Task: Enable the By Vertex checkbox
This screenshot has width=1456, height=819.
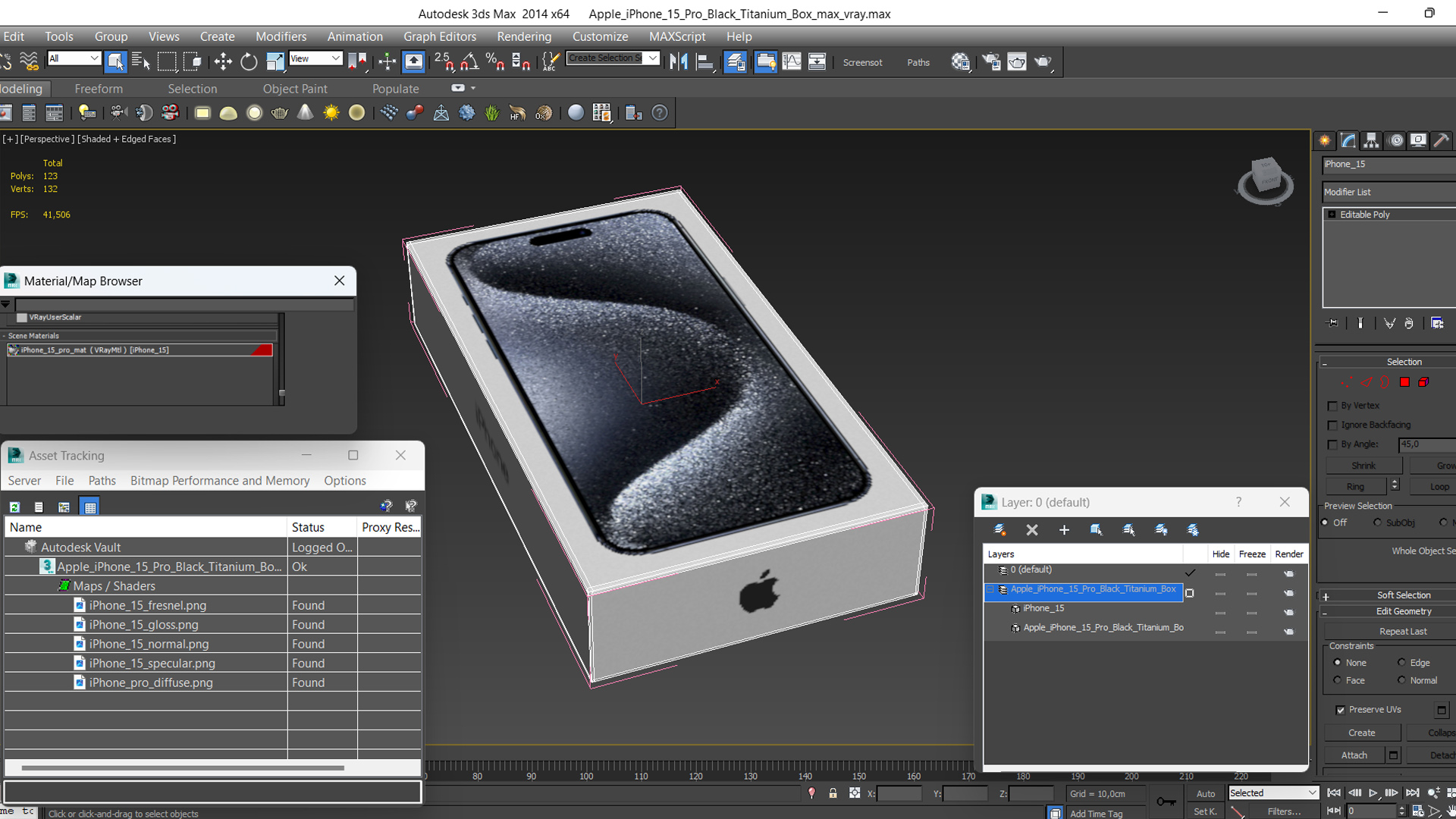Action: click(x=1332, y=406)
